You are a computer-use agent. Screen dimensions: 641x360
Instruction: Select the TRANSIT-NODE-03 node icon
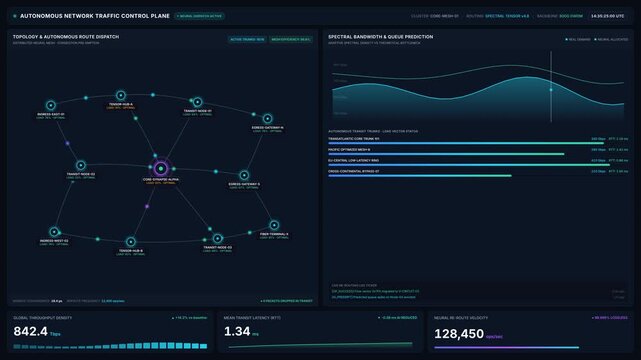(x=217, y=238)
